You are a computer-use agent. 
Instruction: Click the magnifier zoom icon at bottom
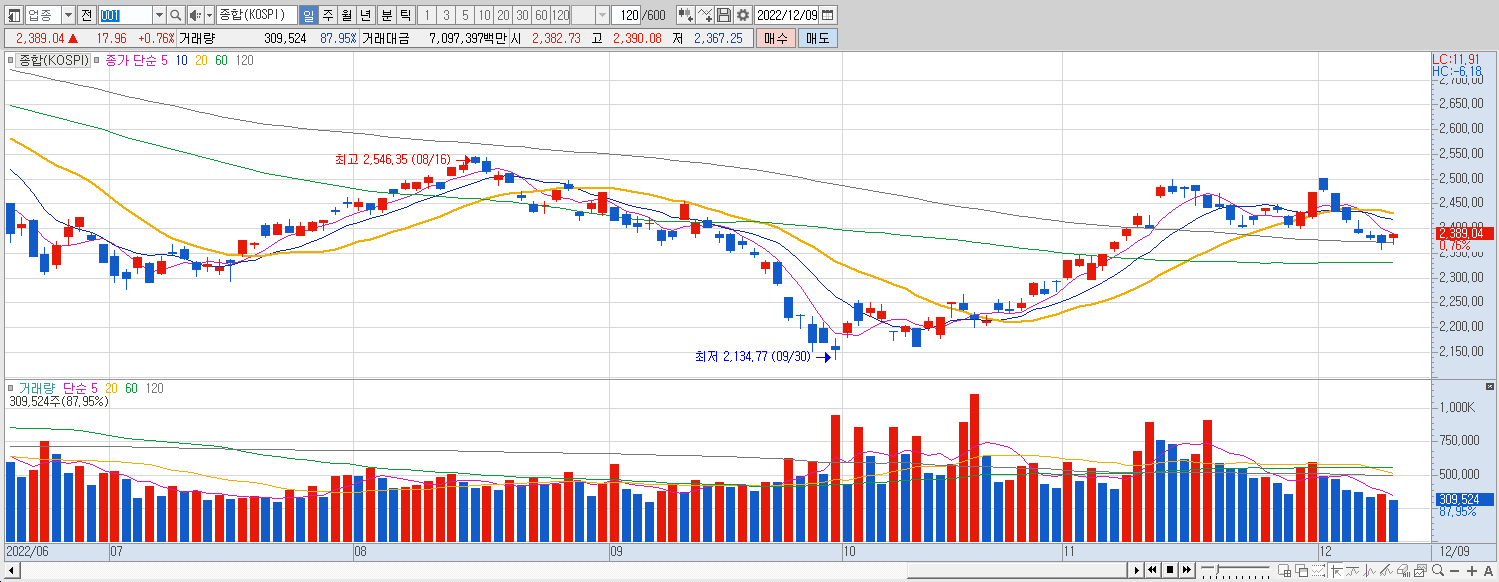[1437, 570]
